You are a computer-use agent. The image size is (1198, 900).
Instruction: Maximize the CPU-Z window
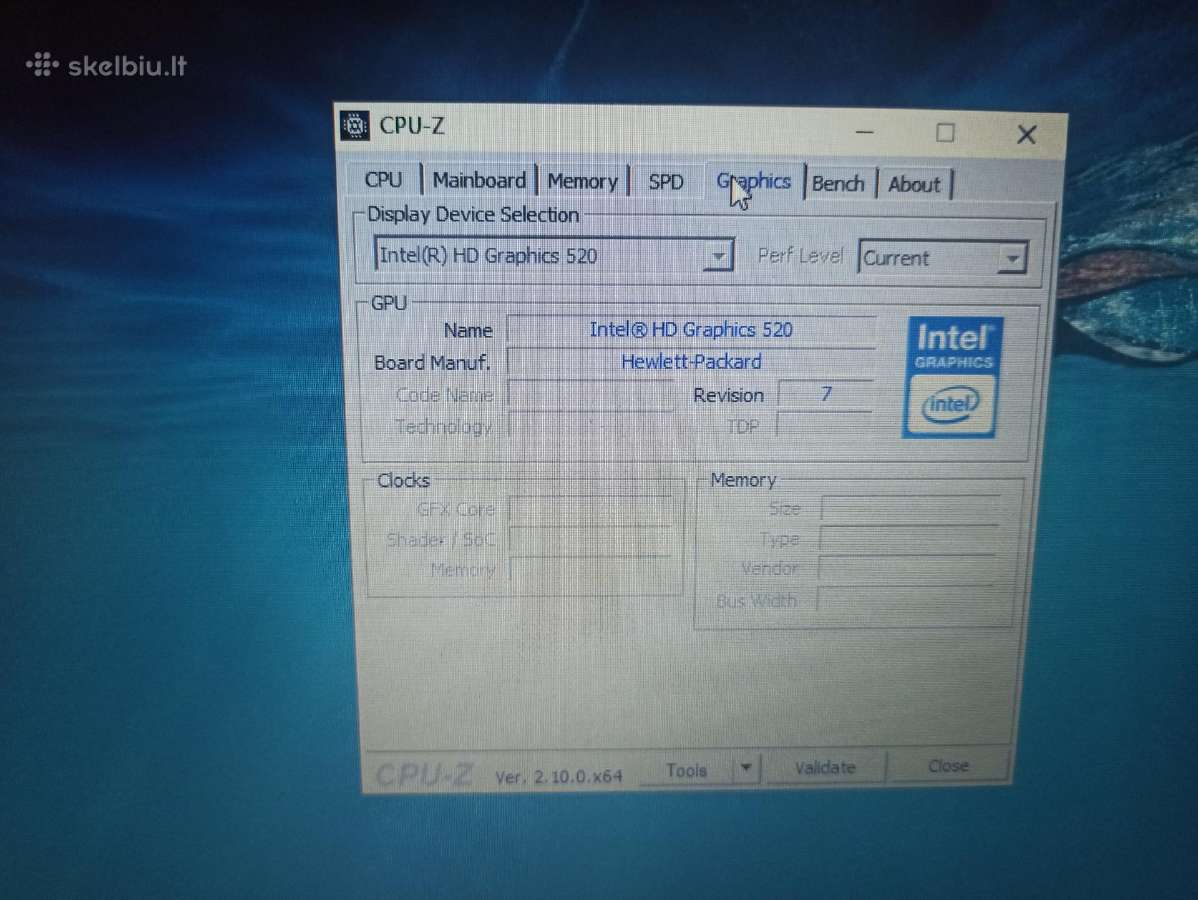(x=945, y=133)
